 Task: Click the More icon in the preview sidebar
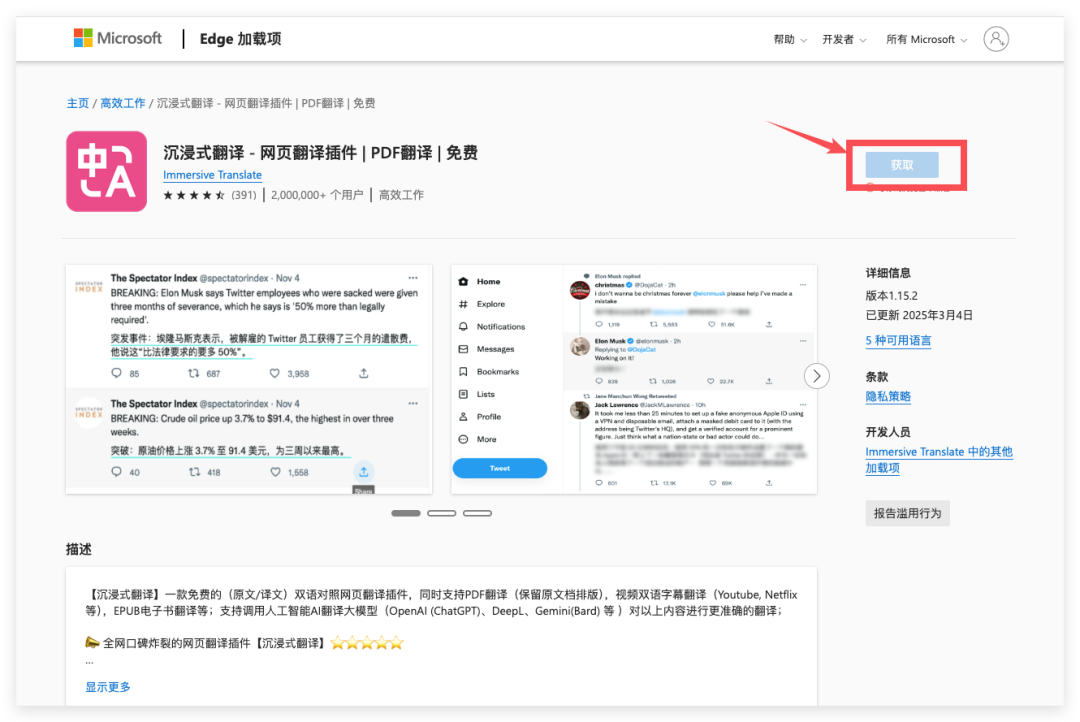(x=462, y=440)
